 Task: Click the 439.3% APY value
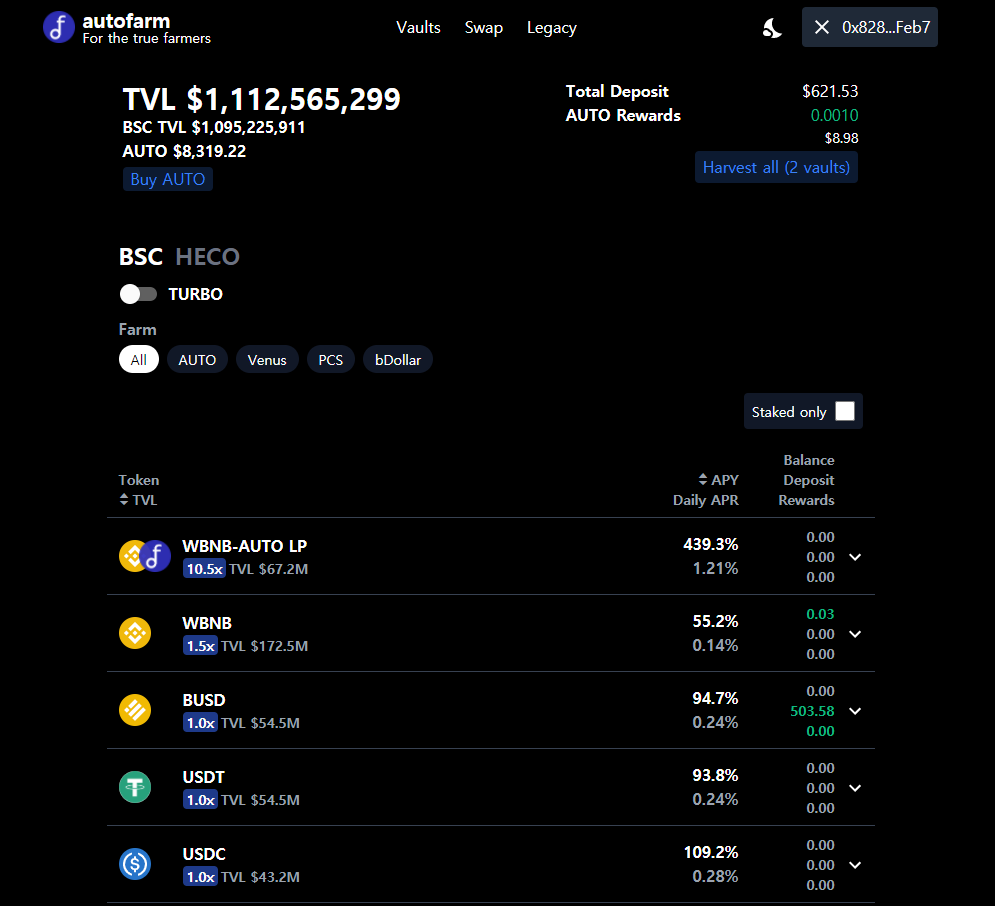click(x=711, y=544)
